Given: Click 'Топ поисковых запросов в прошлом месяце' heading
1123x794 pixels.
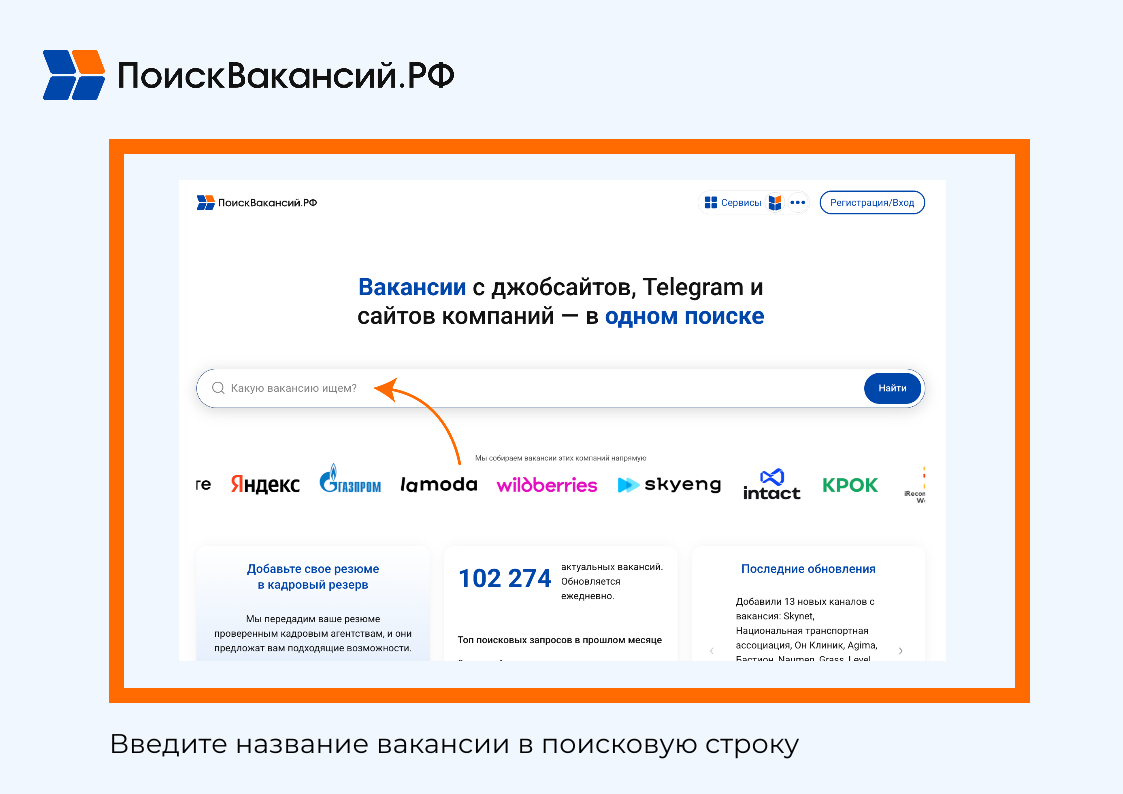Looking at the screenshot, I should tap(560, 640).
